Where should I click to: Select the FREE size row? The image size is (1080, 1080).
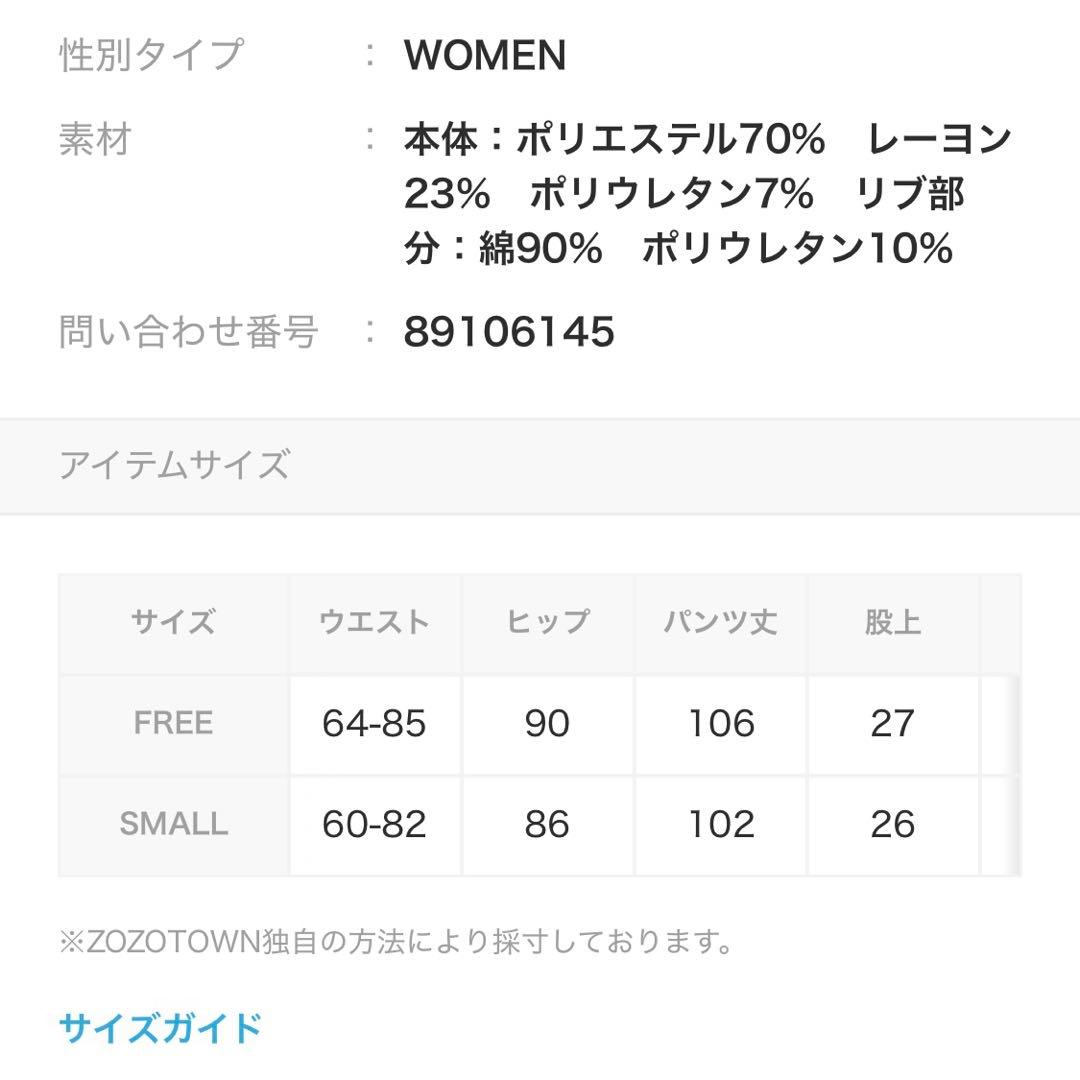tap(172, 722)
